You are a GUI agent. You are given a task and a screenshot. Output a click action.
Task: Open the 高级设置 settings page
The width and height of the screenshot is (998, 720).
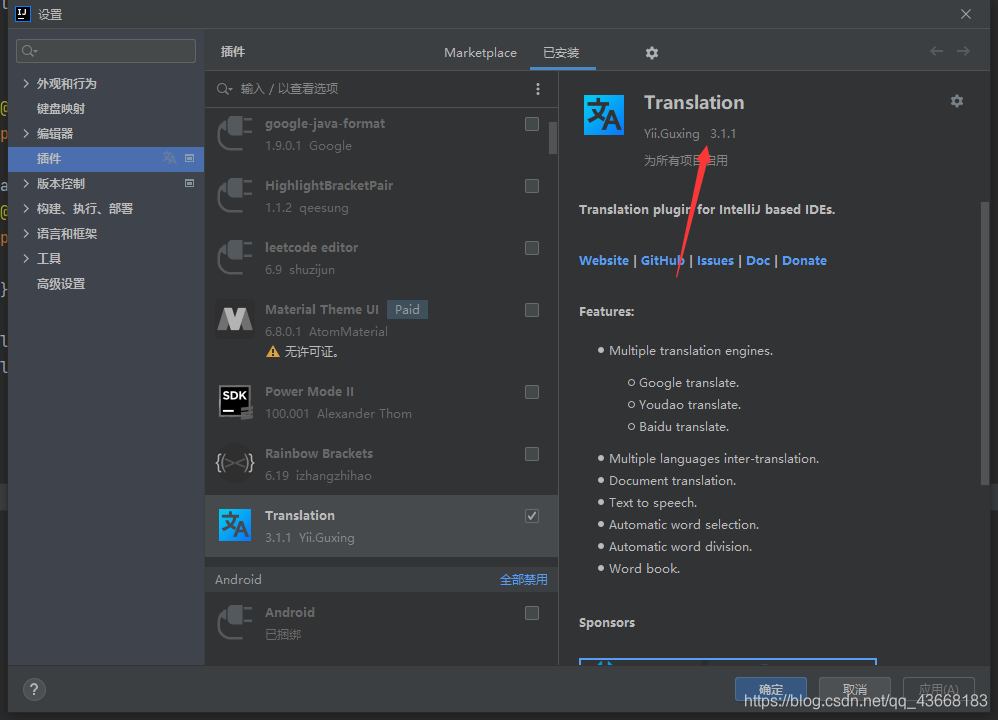point(61,284)
